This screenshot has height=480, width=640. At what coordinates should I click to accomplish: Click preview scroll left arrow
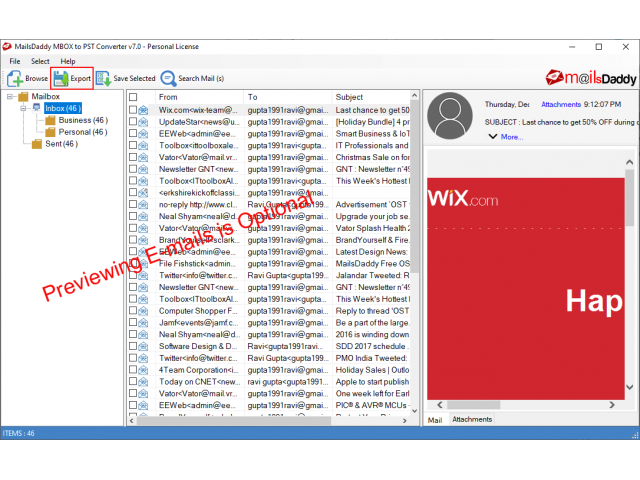pyautogui.click(x=440, y=405)
